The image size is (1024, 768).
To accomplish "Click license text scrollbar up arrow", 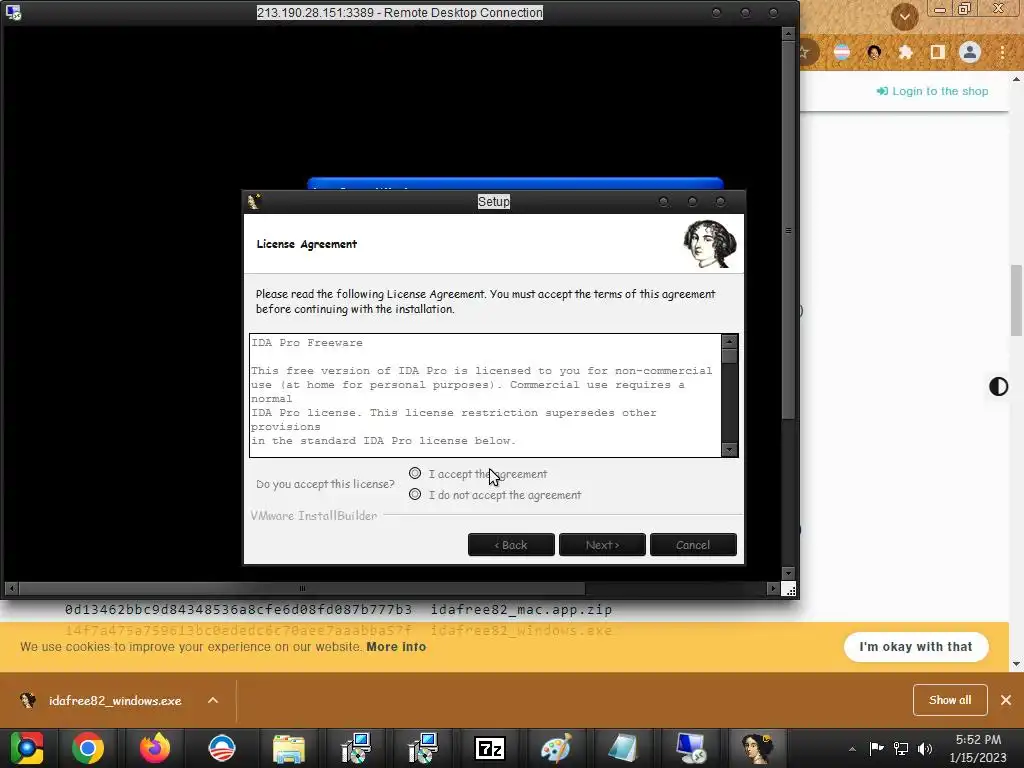I will coord(729,341).
